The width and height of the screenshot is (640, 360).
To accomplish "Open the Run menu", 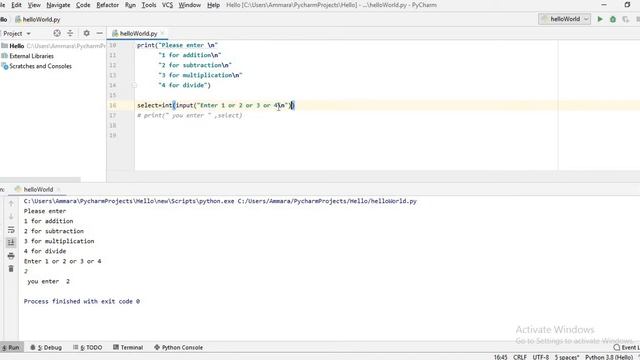I will 130,5.
